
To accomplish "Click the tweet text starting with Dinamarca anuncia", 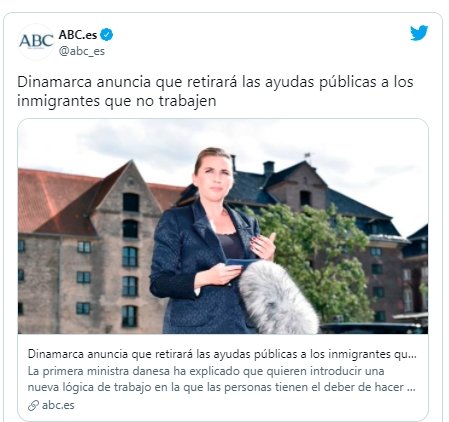I will [x=215, y=91].
